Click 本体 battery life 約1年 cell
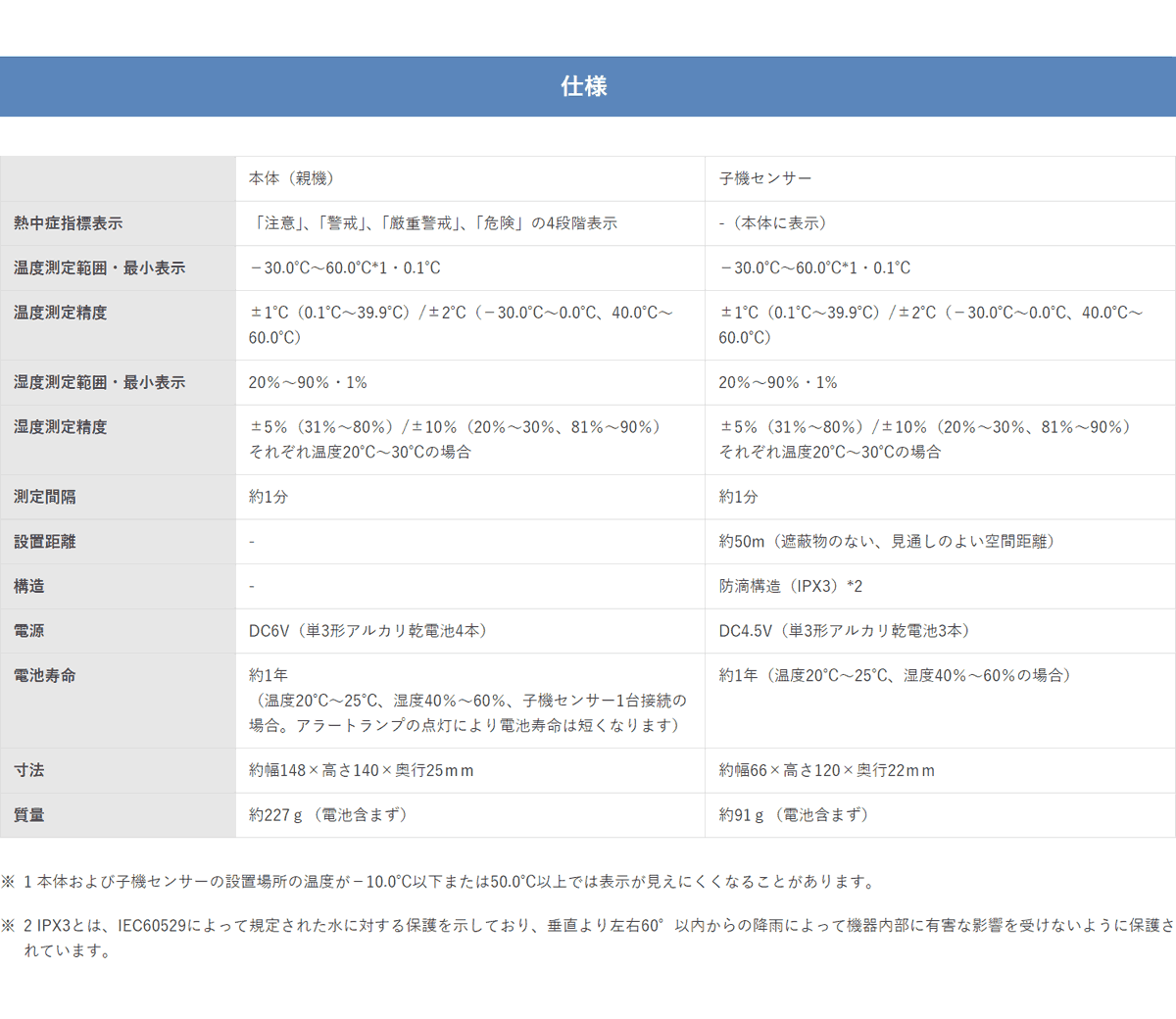This screenshot has height=1019, width=1176. (x=470, y=701)
